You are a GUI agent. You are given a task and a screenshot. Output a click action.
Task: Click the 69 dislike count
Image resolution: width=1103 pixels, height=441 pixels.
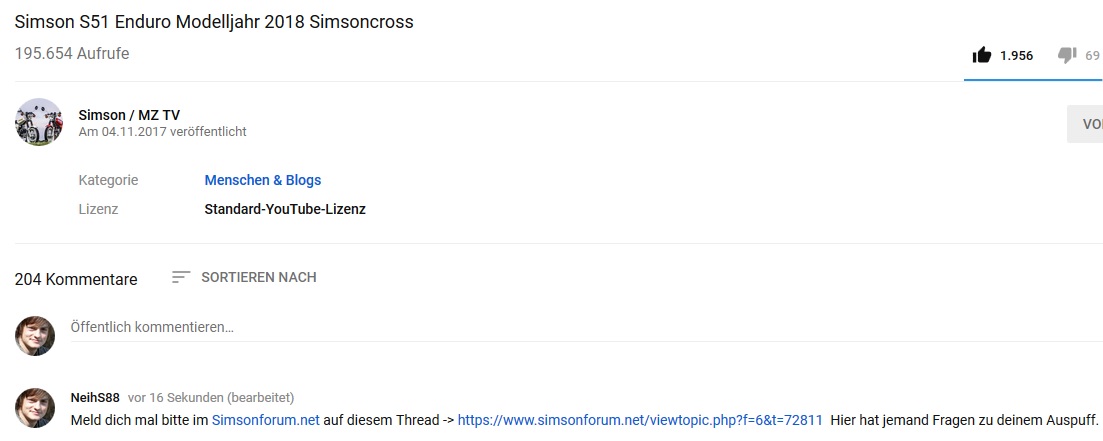[1092, 56]
